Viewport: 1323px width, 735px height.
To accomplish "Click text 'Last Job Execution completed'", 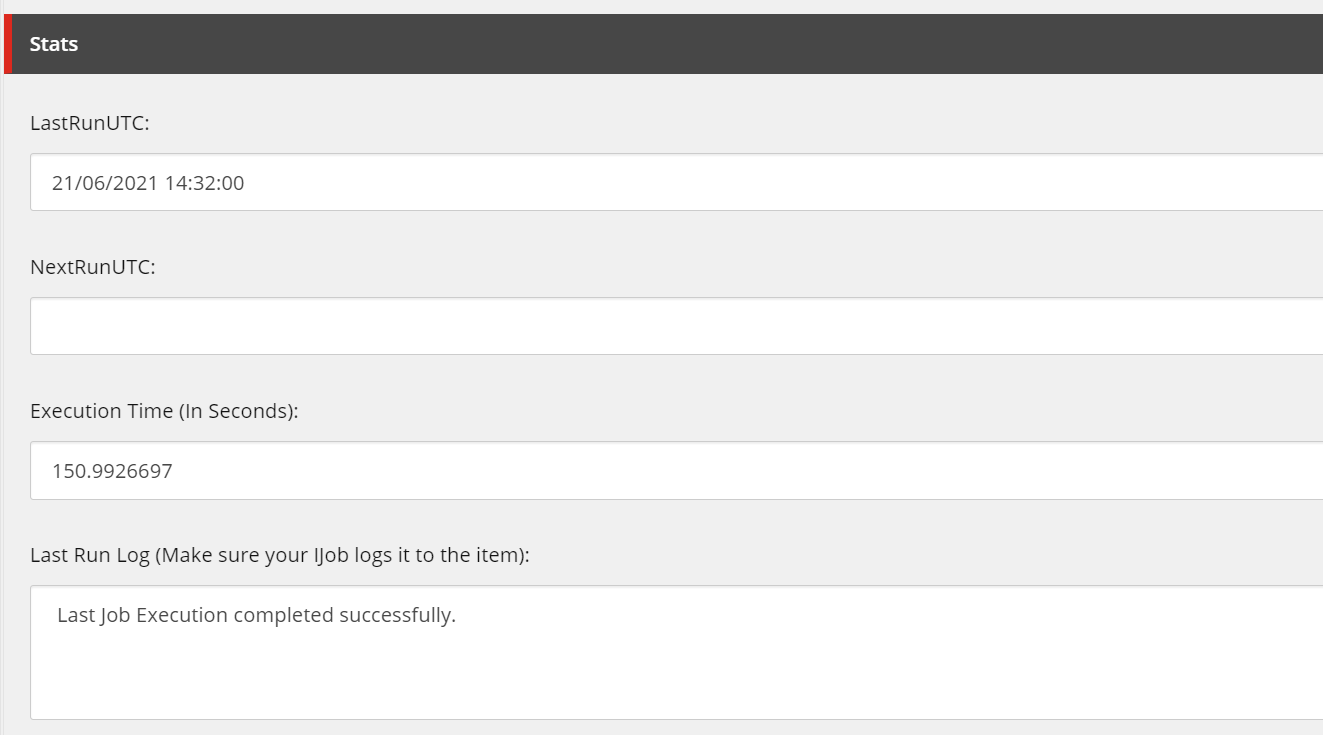I will (195, 615).
